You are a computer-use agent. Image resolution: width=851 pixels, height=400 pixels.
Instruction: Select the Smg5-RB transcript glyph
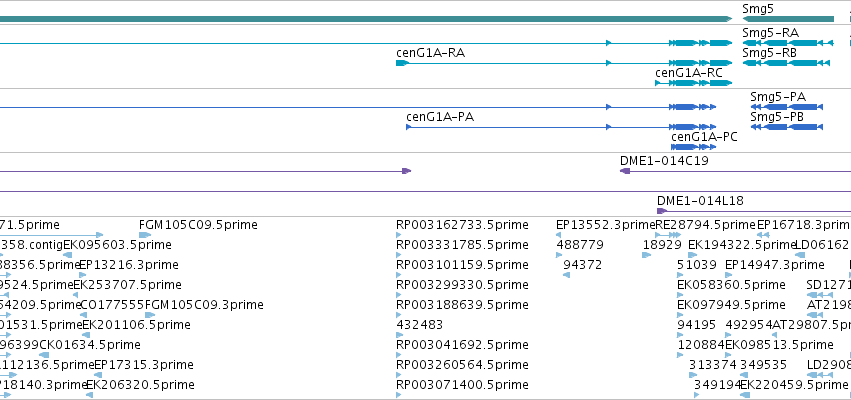click(x=786, y=63)
